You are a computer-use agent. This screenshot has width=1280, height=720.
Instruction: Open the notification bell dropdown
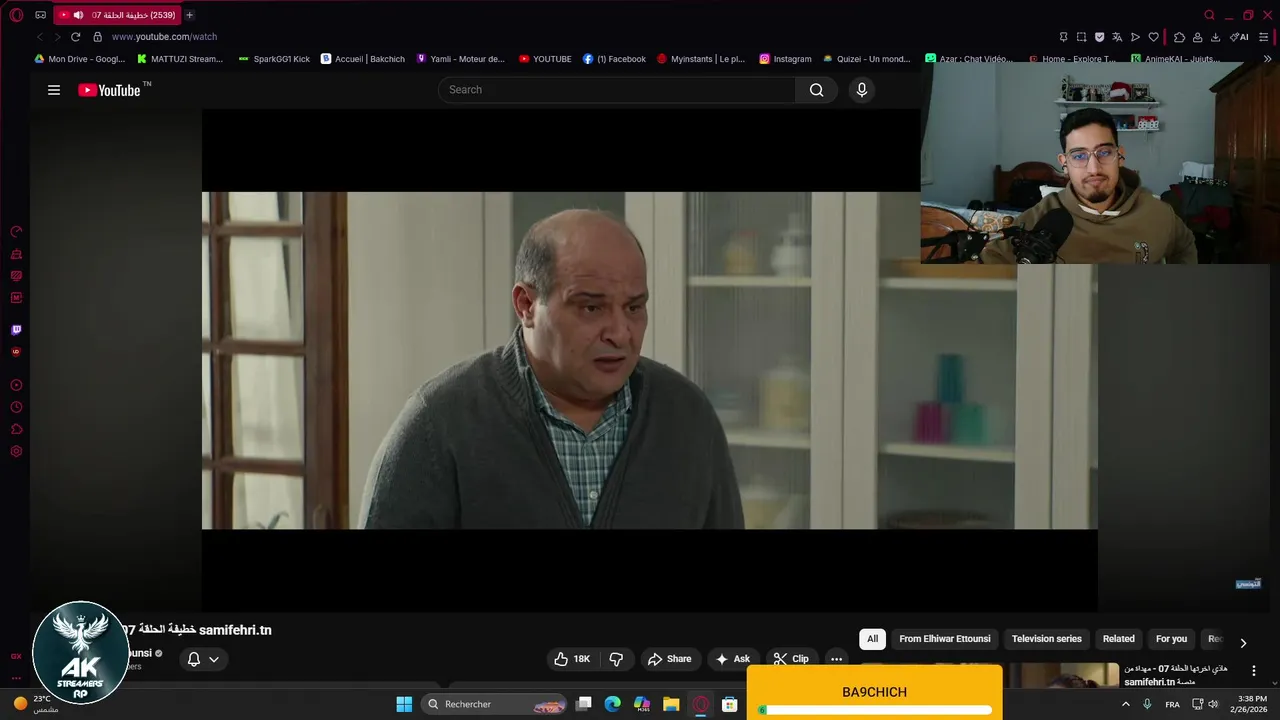[x=203, y=659]
